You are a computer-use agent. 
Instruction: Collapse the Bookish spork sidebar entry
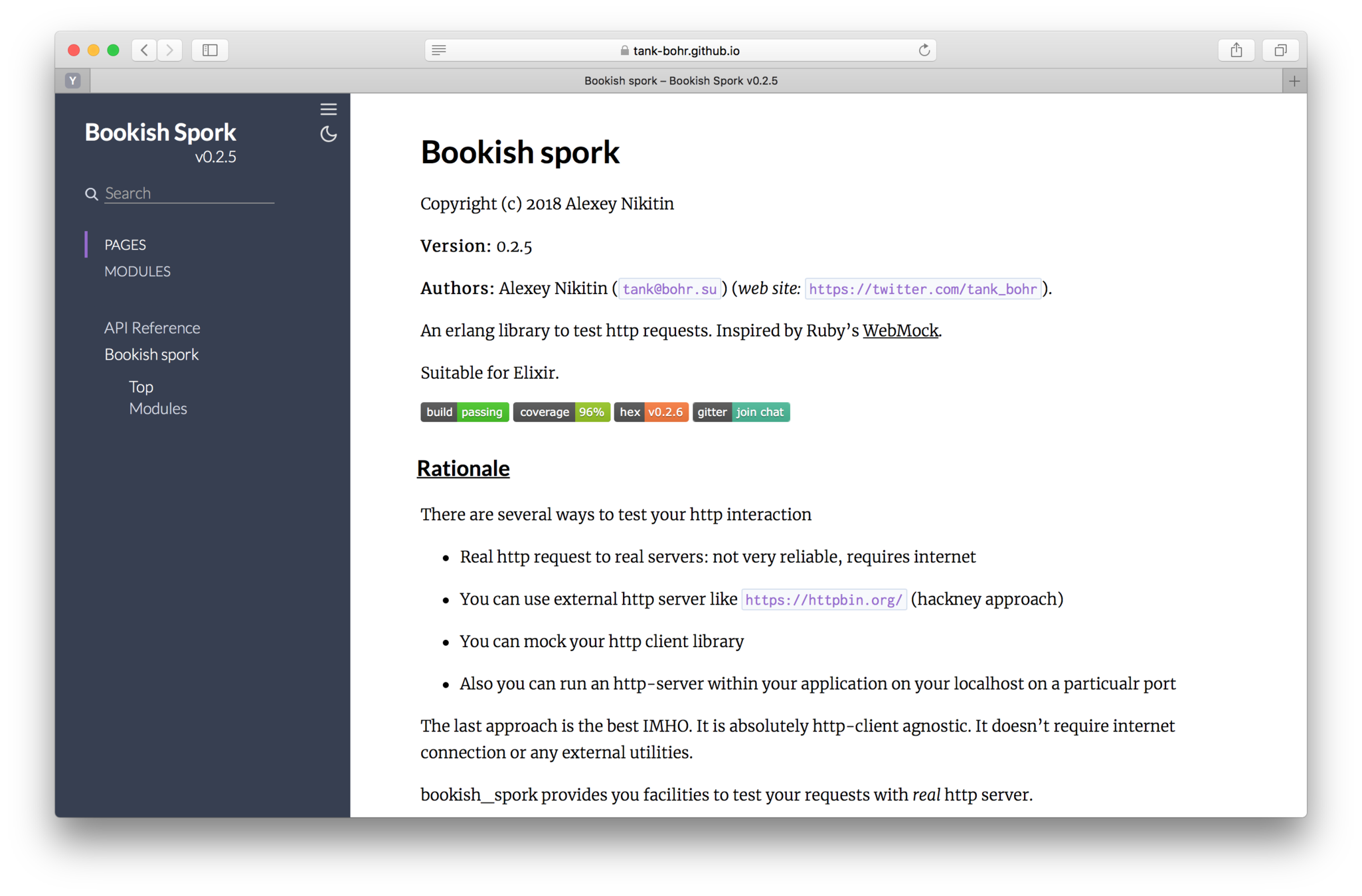(151, 354)
